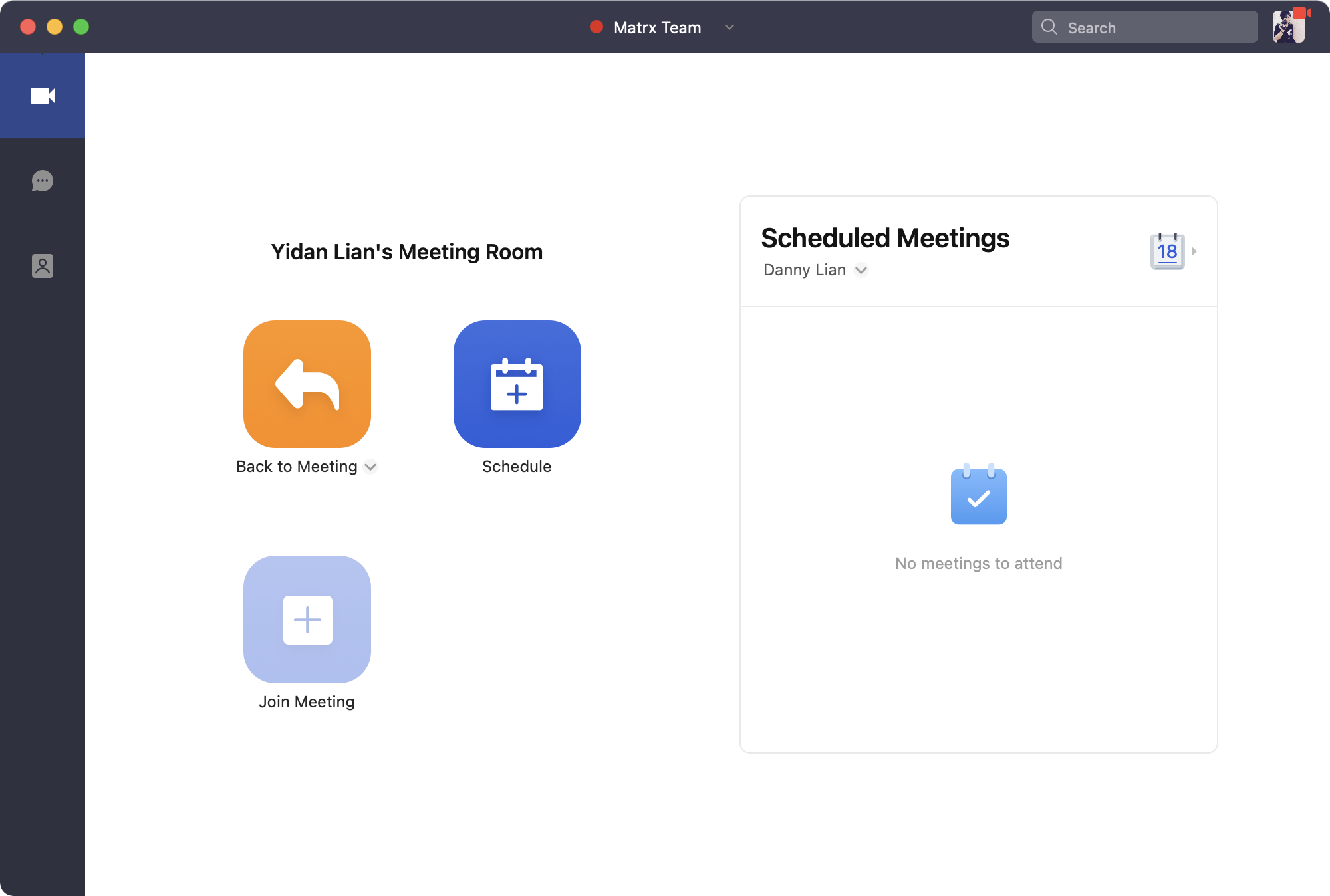Expand the Danny Lian account dropdown

pyautogui.click(x=861, y=270)
